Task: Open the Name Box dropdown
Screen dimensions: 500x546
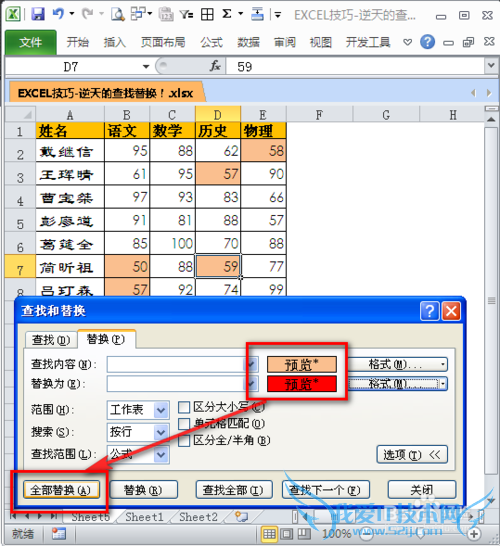Action: tap(146, 66)
